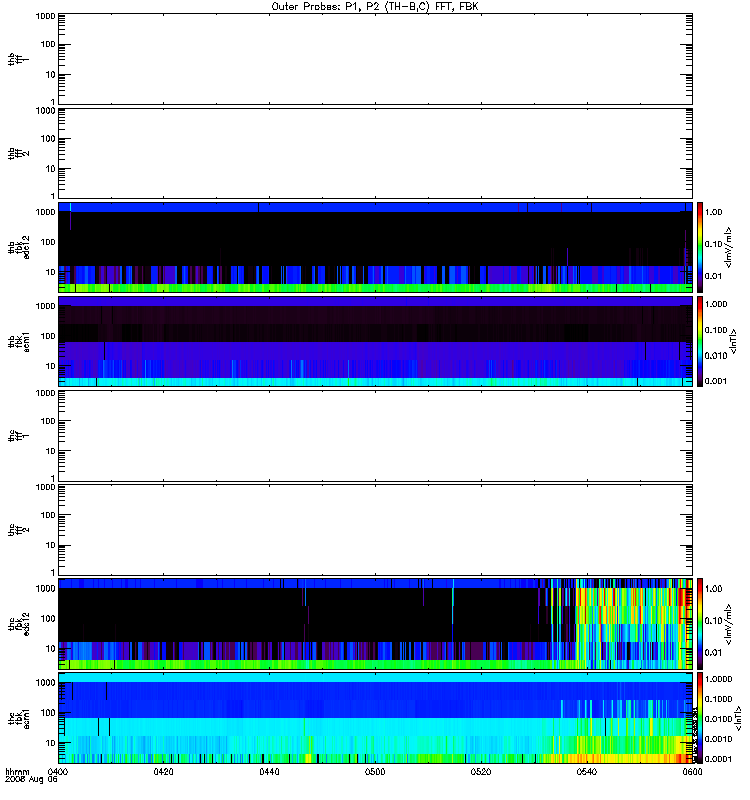Click the '100' y-axis label of thb fbk scm1 panel

48,336
